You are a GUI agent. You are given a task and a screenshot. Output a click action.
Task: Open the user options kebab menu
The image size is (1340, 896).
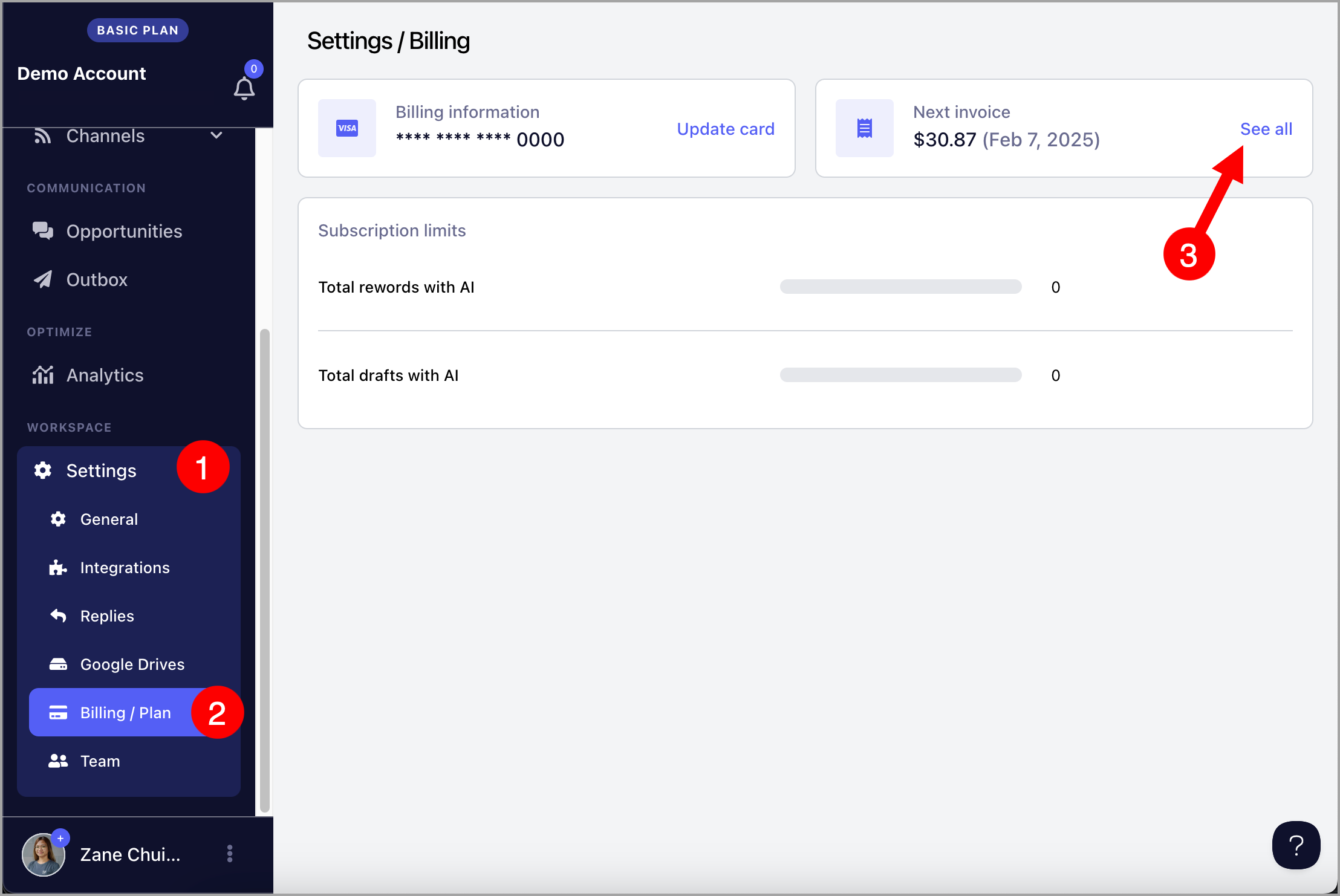click(230, 854)
